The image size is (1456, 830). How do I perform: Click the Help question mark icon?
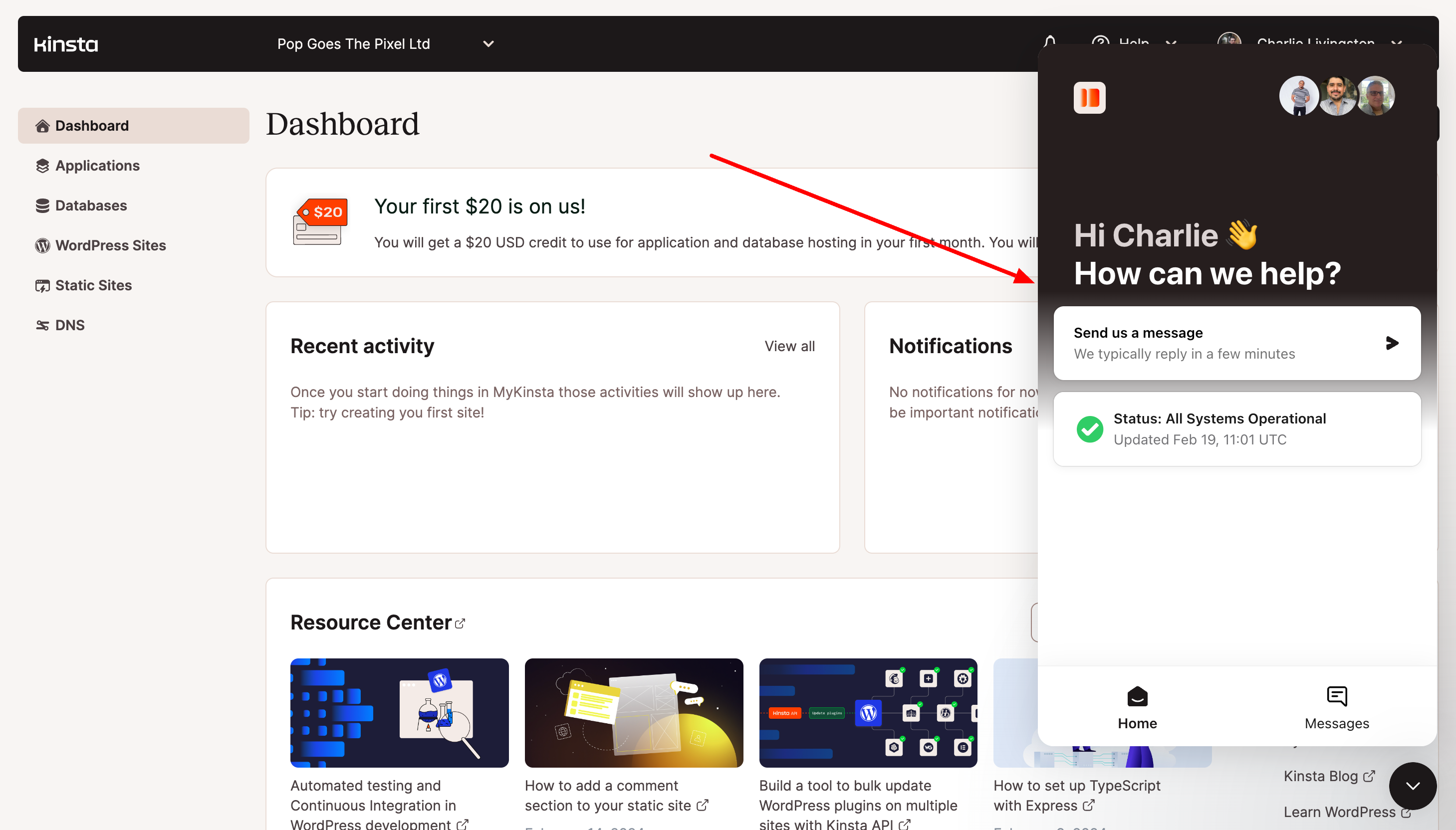pos(1100,41)
